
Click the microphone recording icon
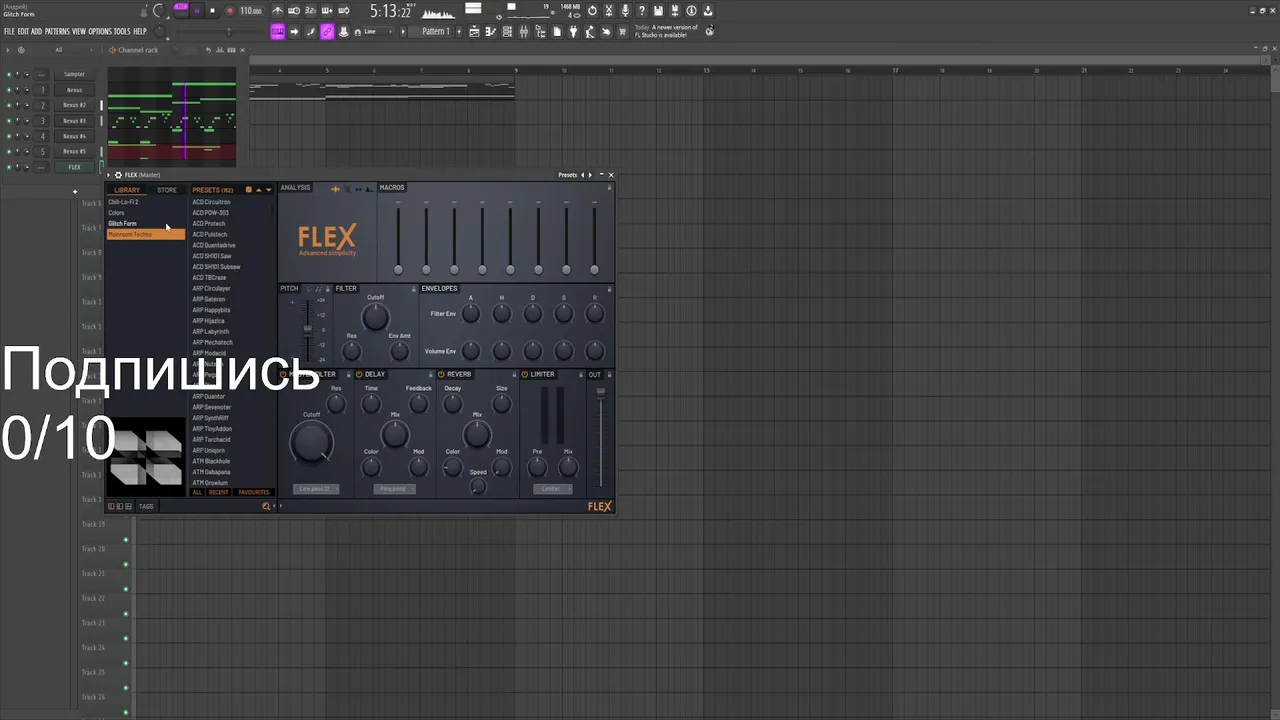tap(626, 11)
